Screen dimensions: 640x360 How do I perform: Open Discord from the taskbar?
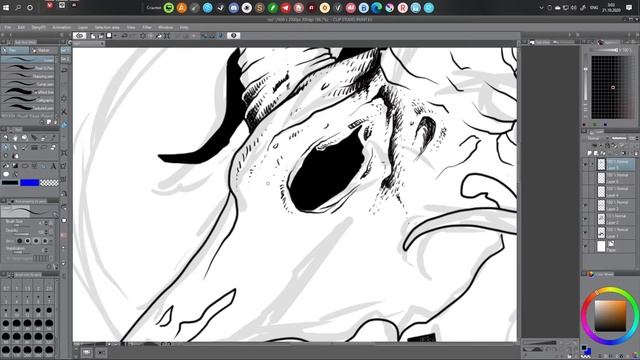[233, 8]
